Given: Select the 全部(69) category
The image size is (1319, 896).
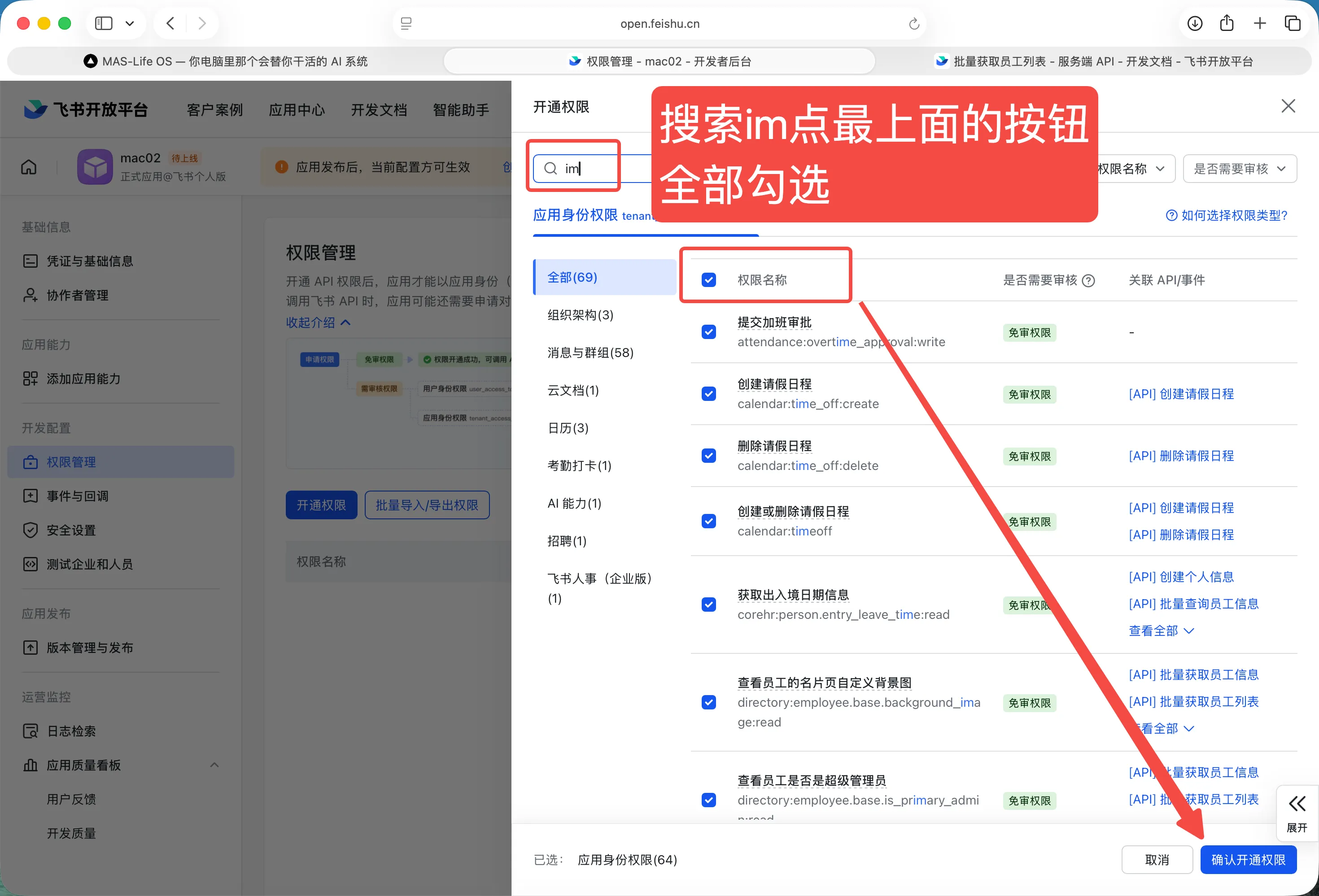Looking at the screenshot, I should [x=604, y=278].
